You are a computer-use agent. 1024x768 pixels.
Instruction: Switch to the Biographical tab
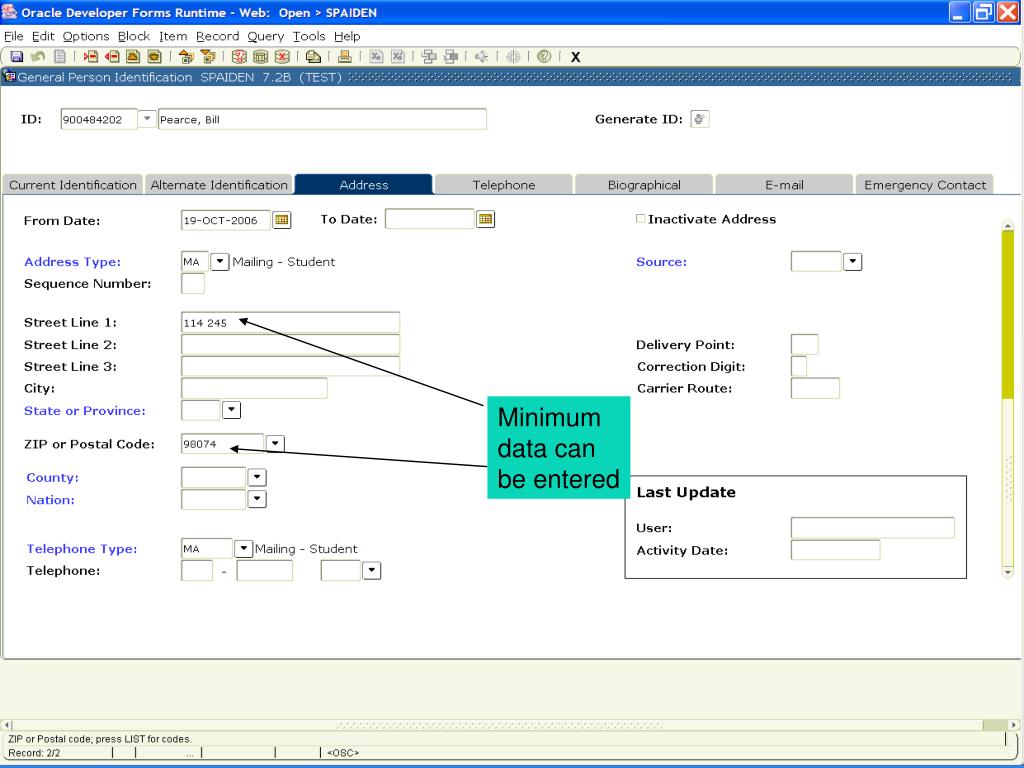pos(644,185)
